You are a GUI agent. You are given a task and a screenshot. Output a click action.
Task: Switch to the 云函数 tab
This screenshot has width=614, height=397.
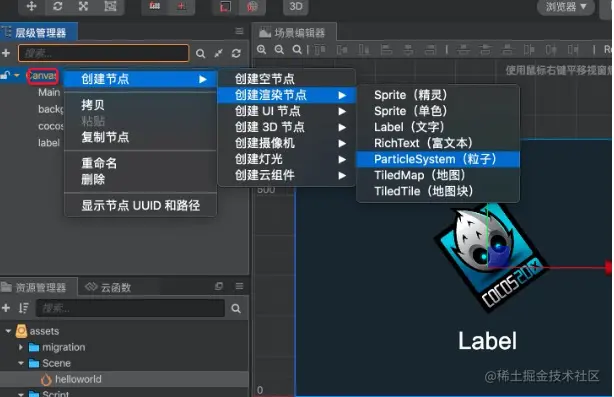[x=108, y=288]
